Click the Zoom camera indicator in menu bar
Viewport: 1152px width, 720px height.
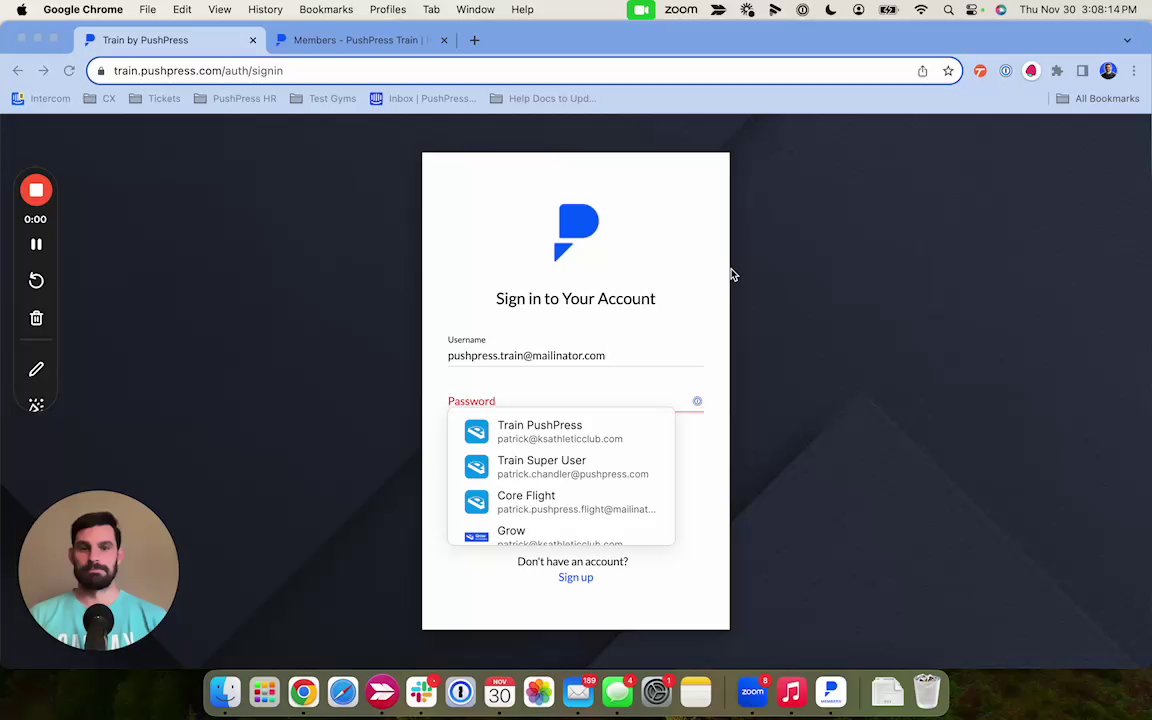click(x=641, y=10)
